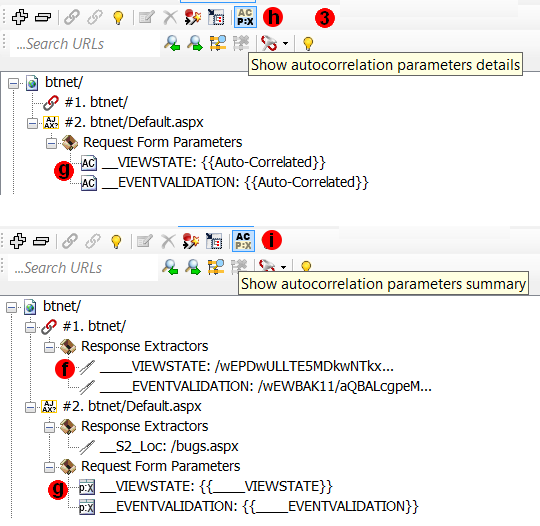Collapse Response Extractors under #1. btnet/
This screenshot has height=526, width=540.
pyautogui.click(x=49, y=347)
